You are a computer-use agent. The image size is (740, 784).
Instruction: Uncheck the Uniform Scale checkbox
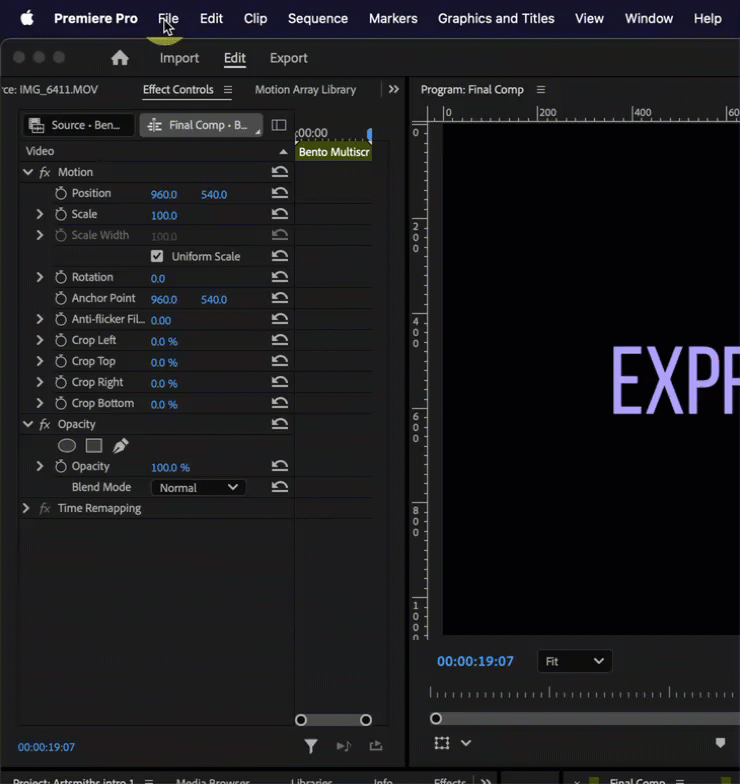[157, 256]
